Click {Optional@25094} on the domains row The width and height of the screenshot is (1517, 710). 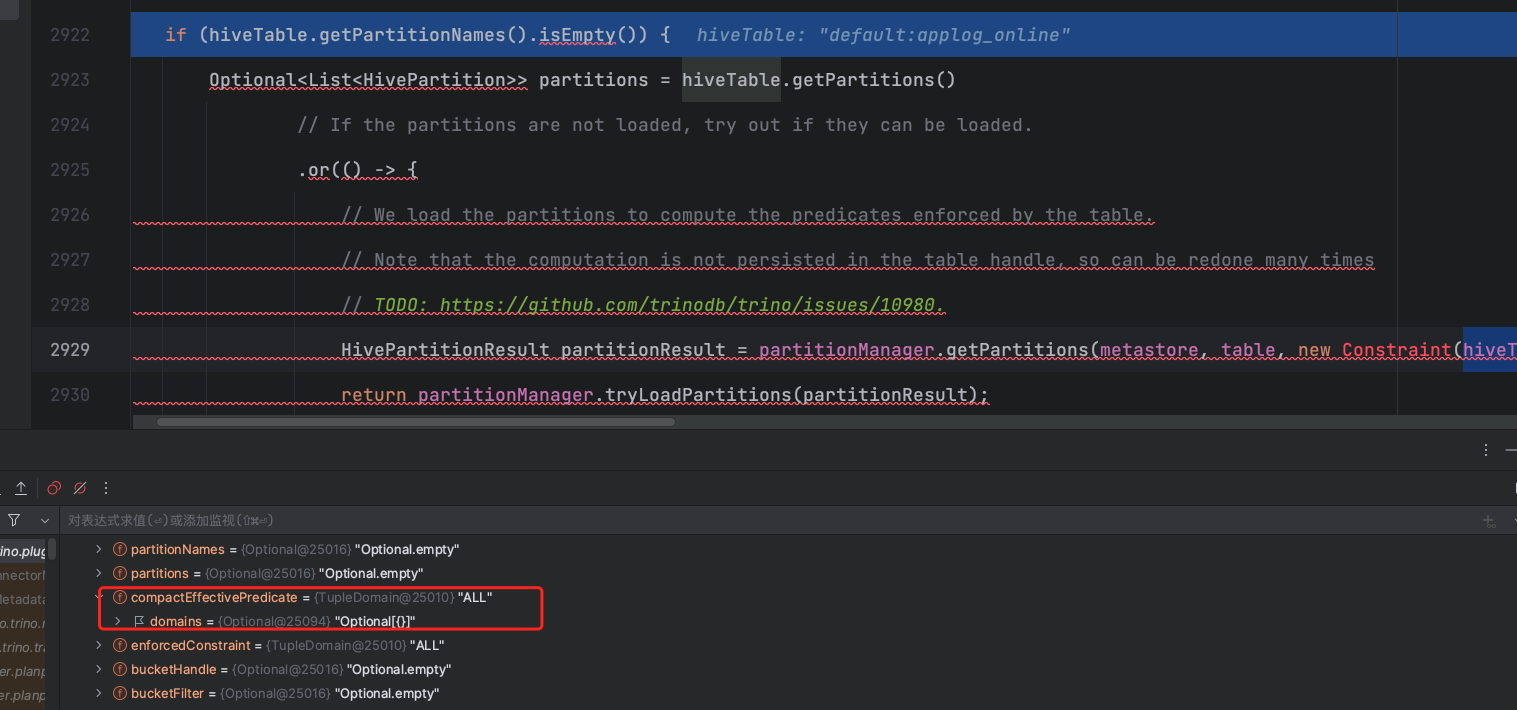point(275,621)
